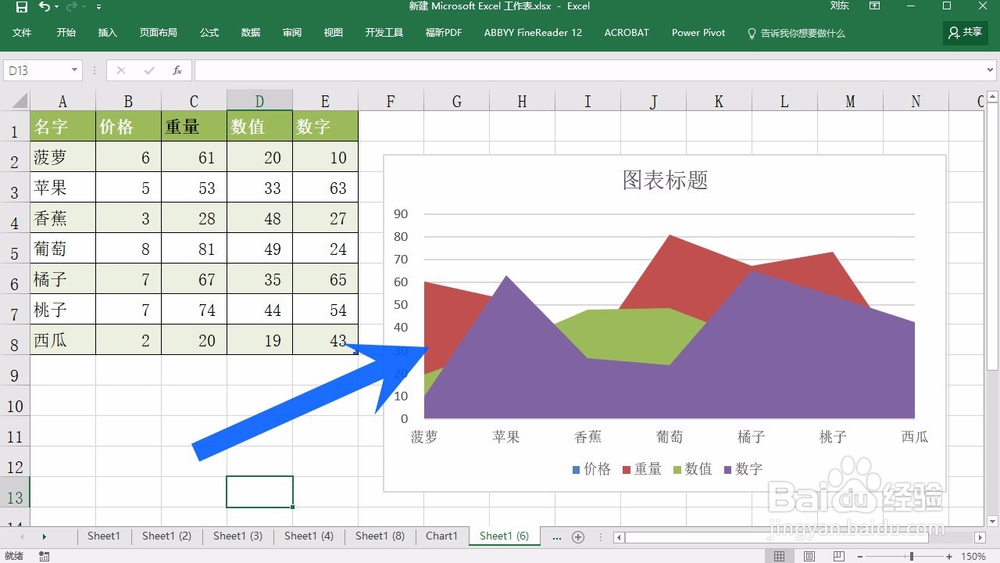1000x563 pixels.
Task: Click the 重量 legend red swatch
Action: pyautogui.click(x=626, y=470)
